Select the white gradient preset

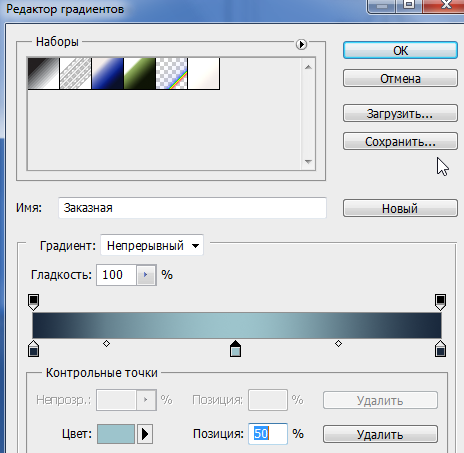203,73
